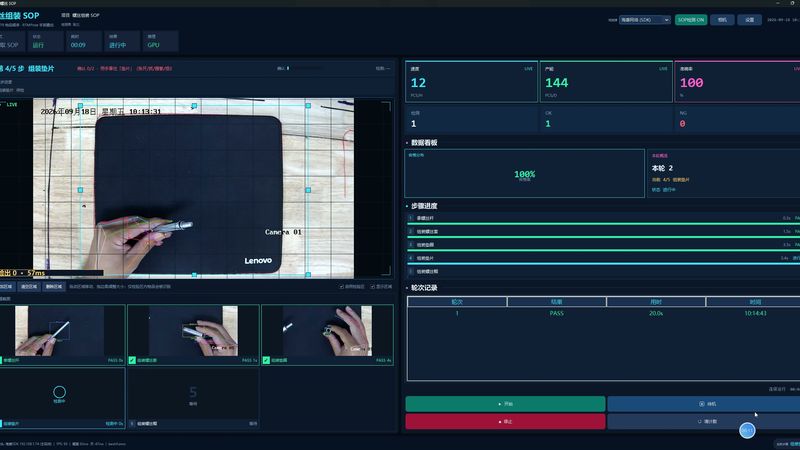
Task: Open the SDK camera source dropdown
Action: coord(644,20)
